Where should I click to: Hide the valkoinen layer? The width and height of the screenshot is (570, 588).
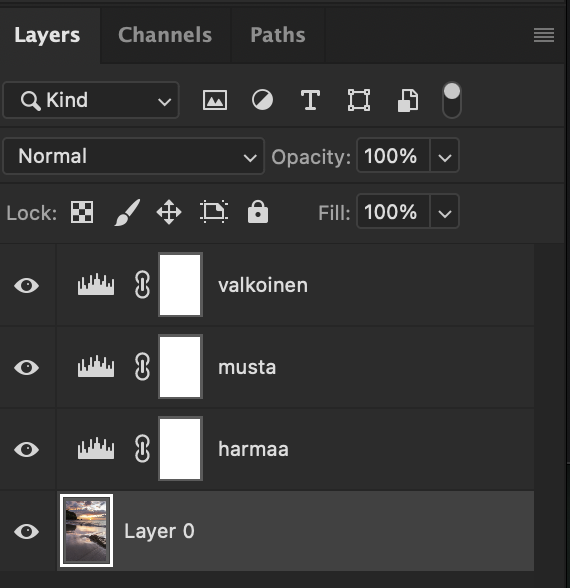click(27, 285)
